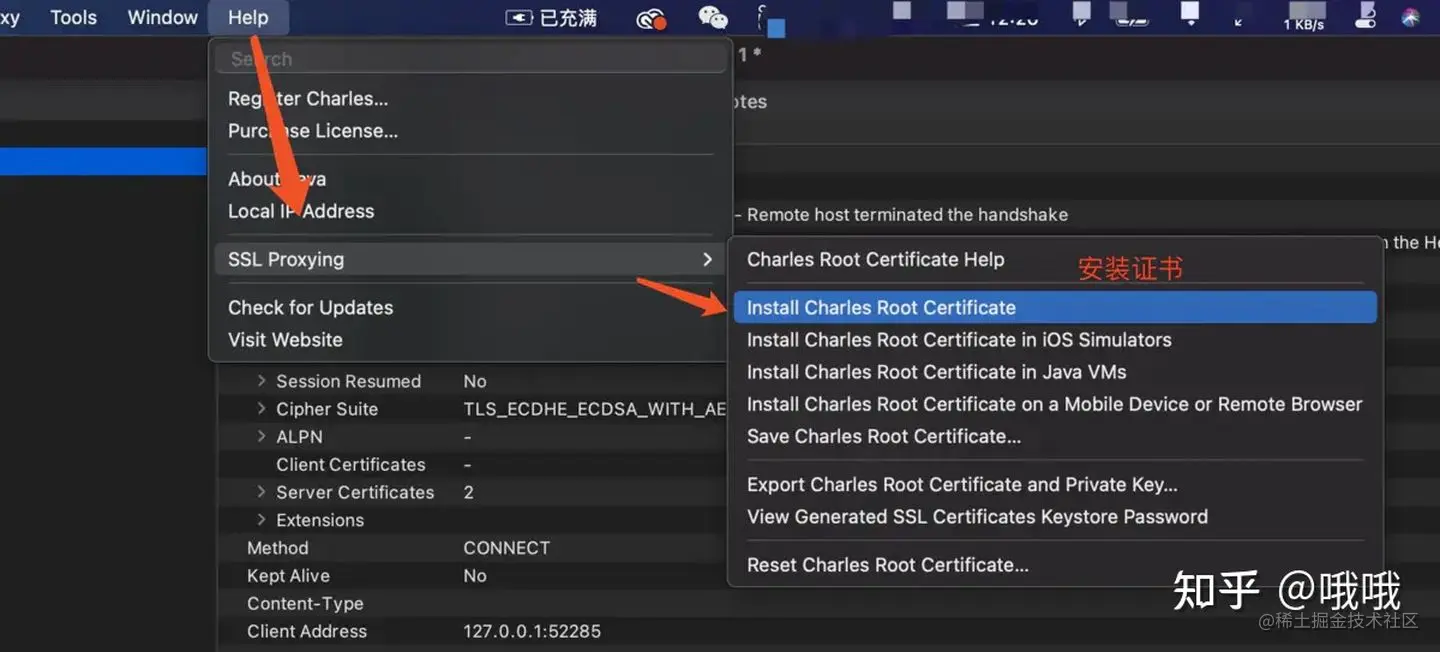Viewport: 1440px width, 652px height.
Task: Select the Method row label
Action: pyautogui.click(x=278, y=548)
